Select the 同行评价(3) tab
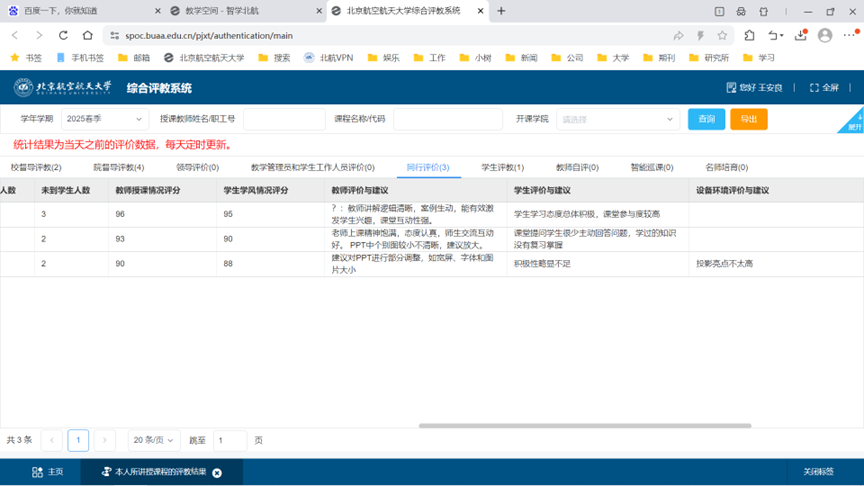 tap(428, 168)
